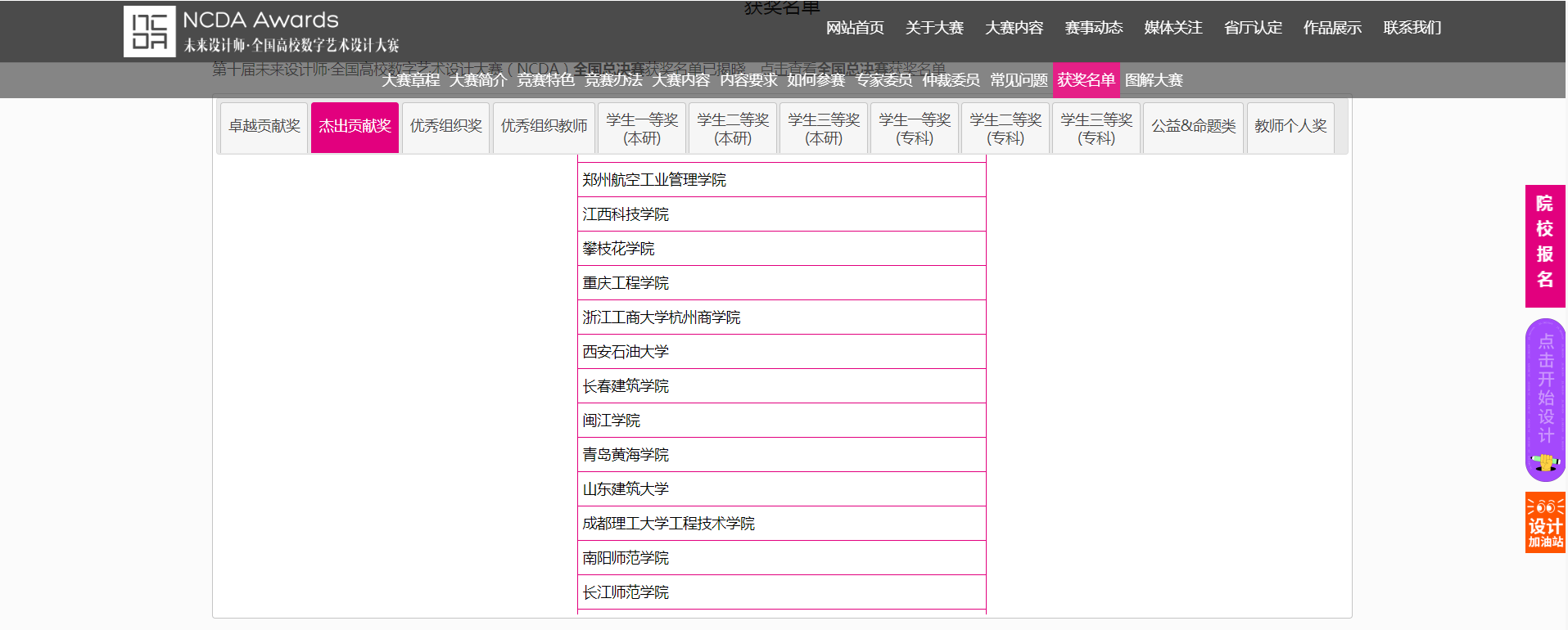Switch to the 优秀组织教师 tab
The image size is (1568, 630).
pos(544,127)
